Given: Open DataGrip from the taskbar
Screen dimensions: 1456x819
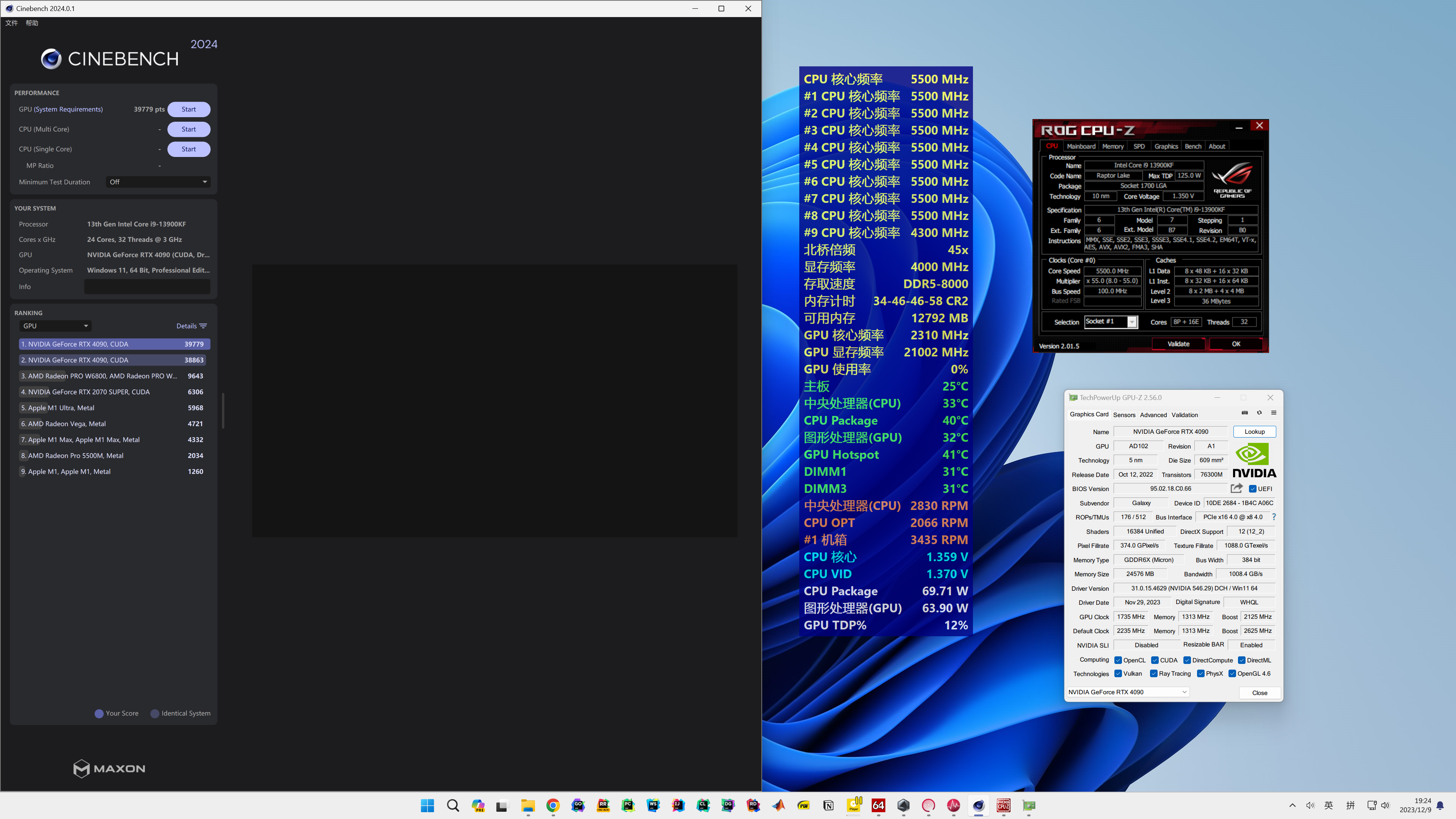Looking at the screenshot, I should coord(728,805).
